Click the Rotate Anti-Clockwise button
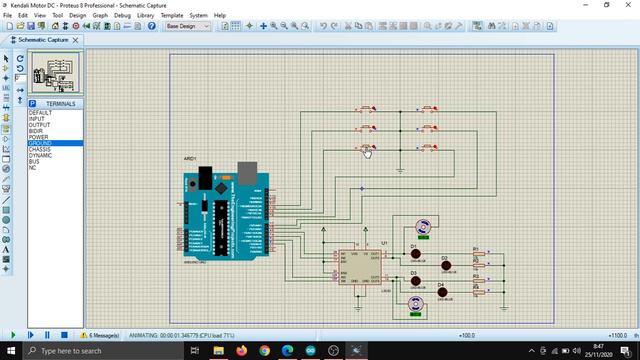Screen dimensions: 640x360 pos(20,68)
